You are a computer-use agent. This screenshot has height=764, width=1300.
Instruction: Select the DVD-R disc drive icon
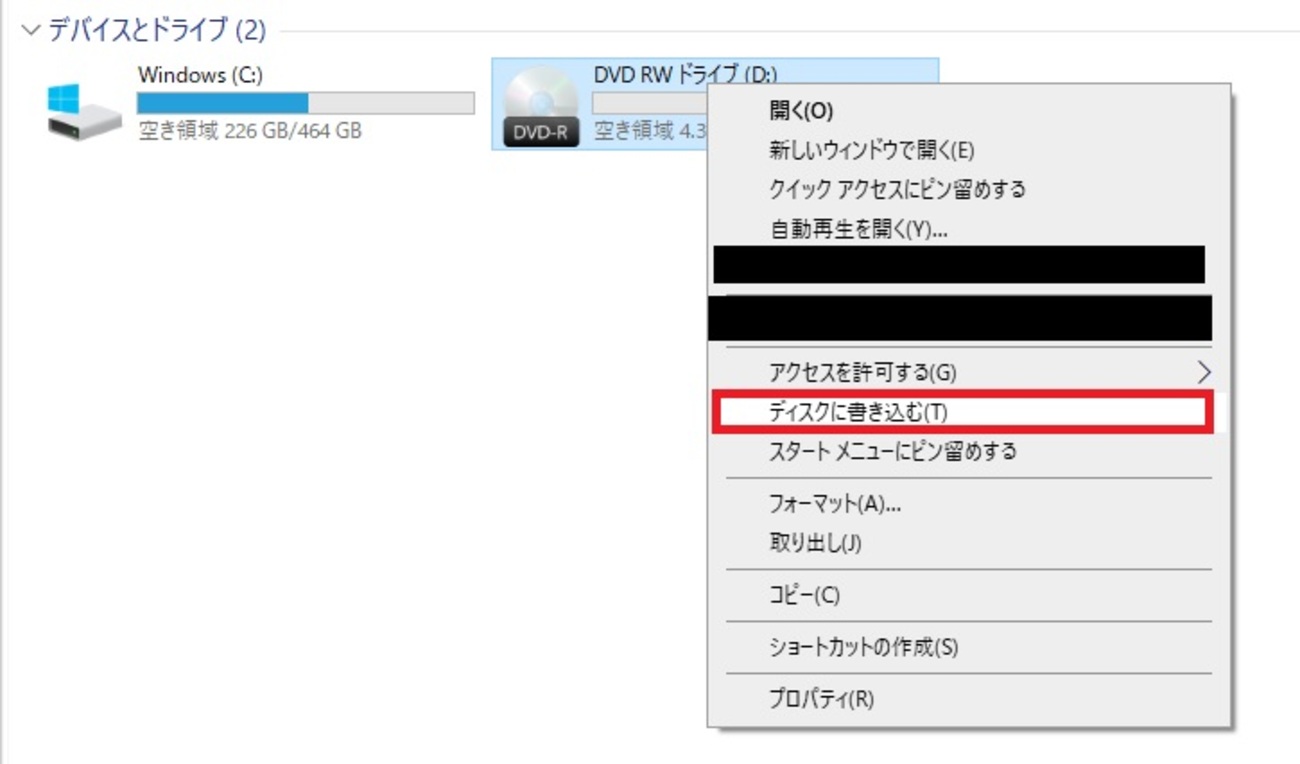click(x=541, y=107)
